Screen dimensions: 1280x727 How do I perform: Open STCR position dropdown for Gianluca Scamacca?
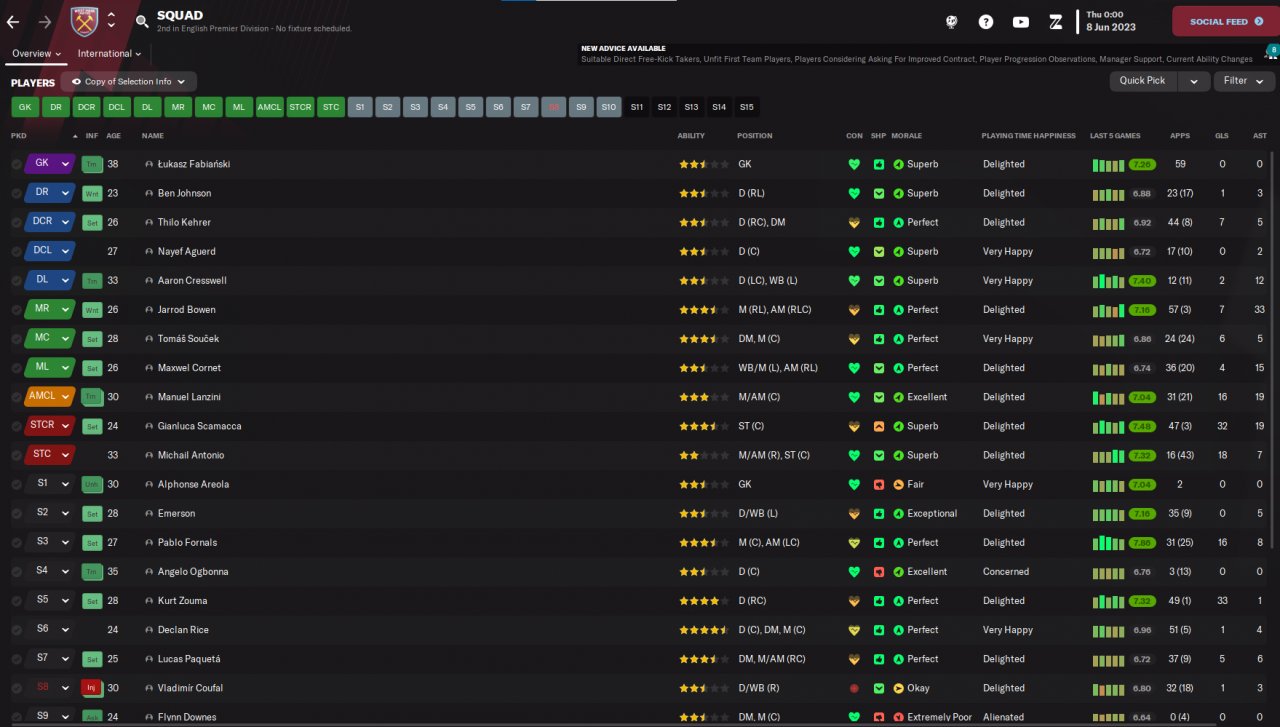pos(51,426)
